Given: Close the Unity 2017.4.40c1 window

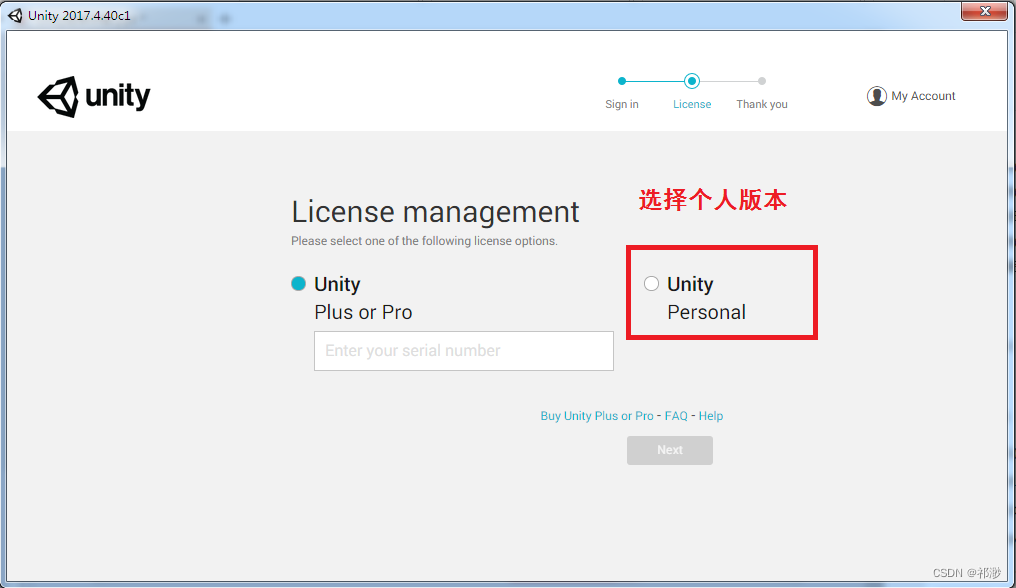Looking at the screenshot, I should coord(984,11).
